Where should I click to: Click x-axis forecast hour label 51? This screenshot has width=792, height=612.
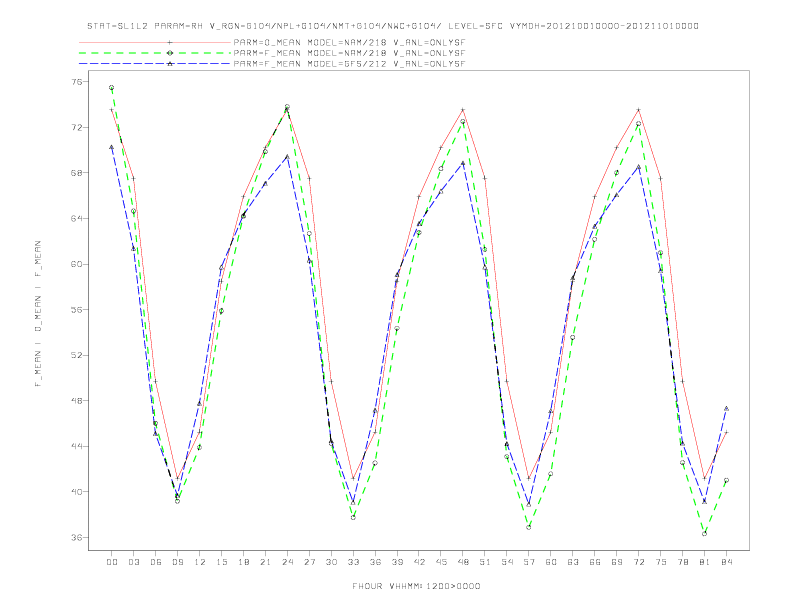click(x=485, y=562)
